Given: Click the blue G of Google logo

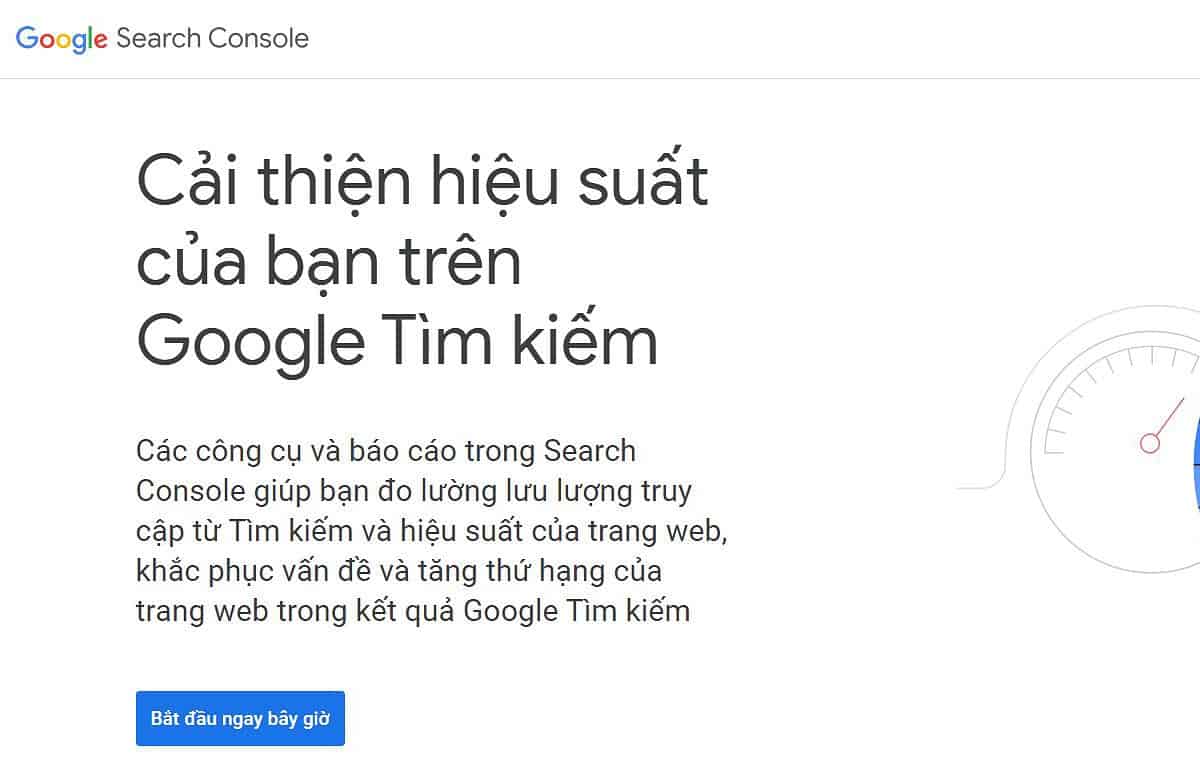Looking at the screenshot, I should click(27, 39).
